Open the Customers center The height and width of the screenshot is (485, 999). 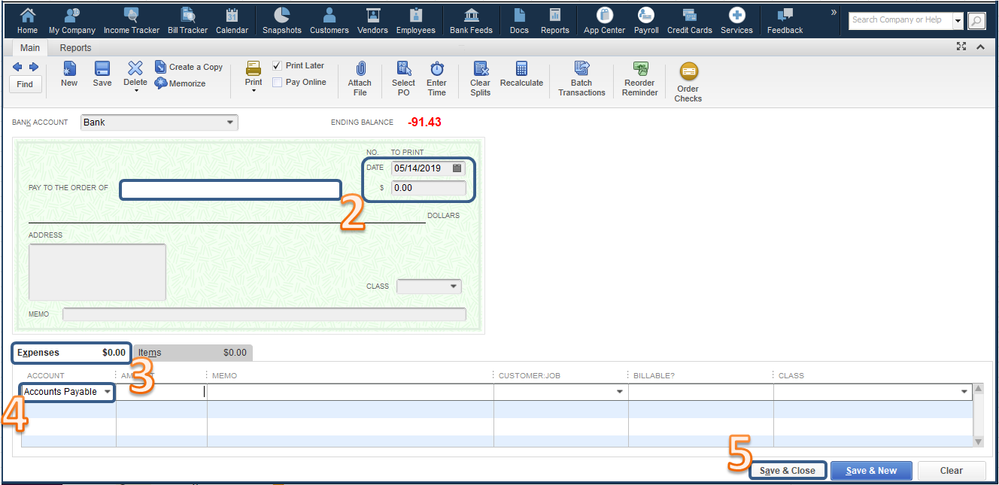coord(329,20)
